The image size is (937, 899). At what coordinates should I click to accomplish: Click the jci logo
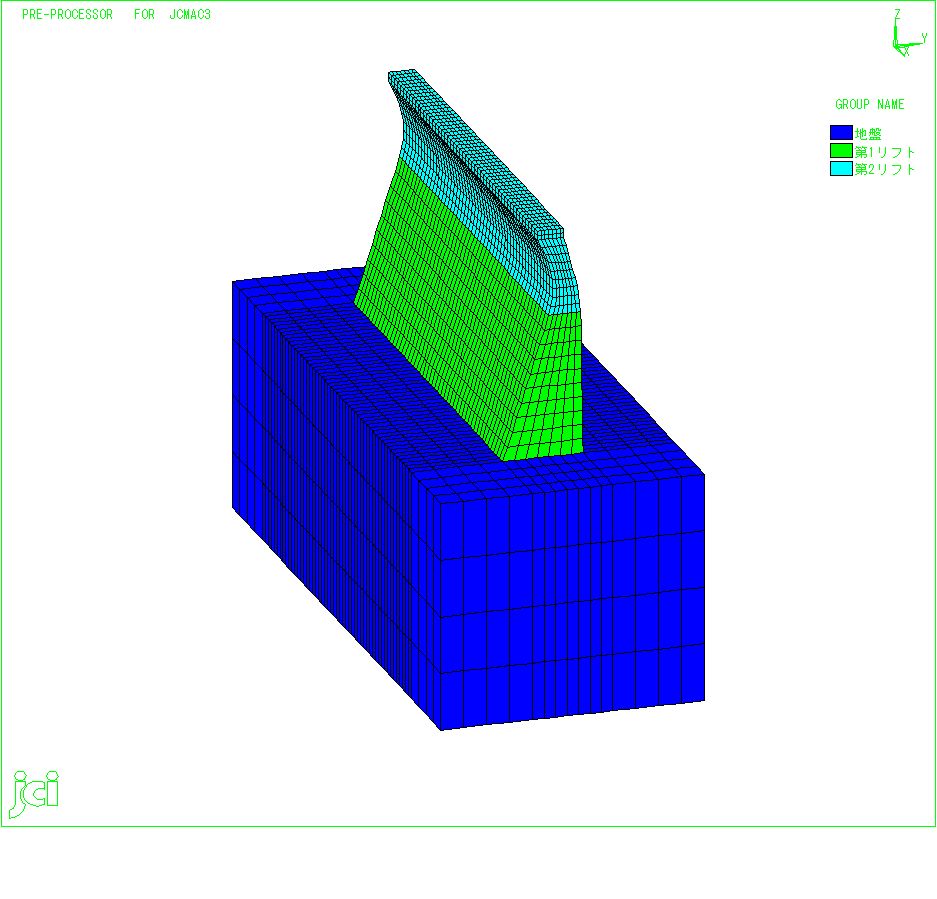[34, 794]
